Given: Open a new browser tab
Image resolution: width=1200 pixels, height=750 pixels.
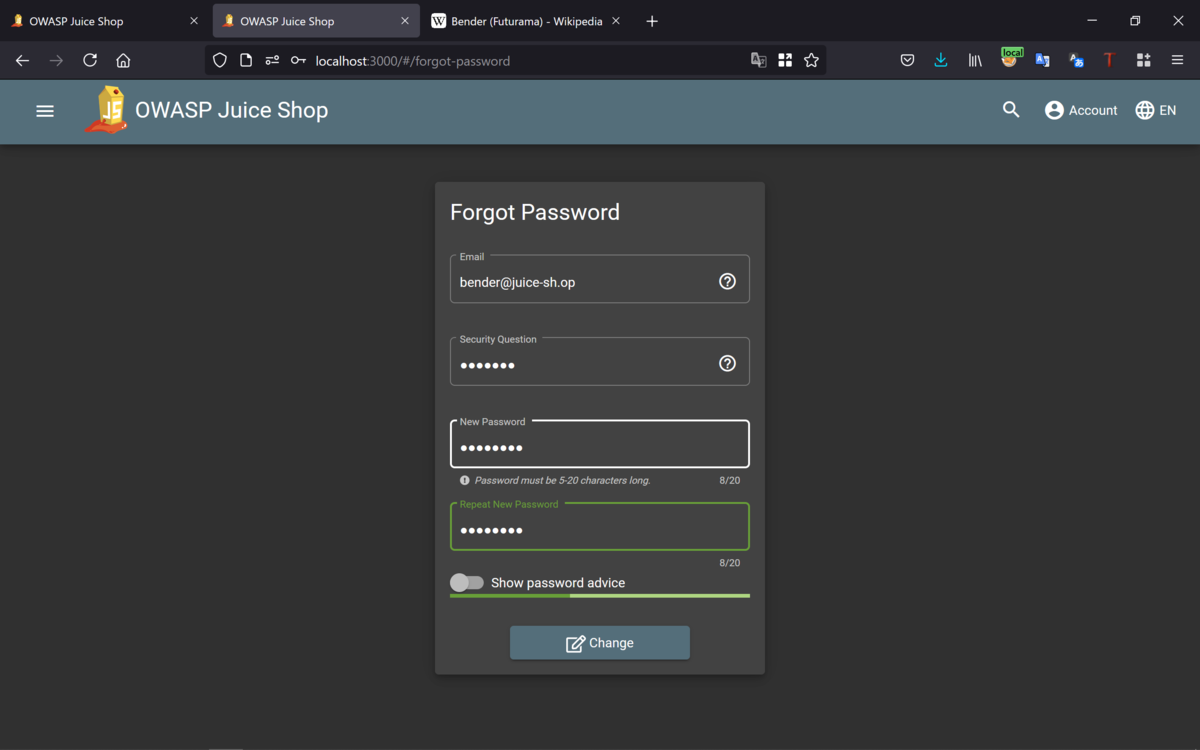Looking at the screenshot, I should coord(652,21).
